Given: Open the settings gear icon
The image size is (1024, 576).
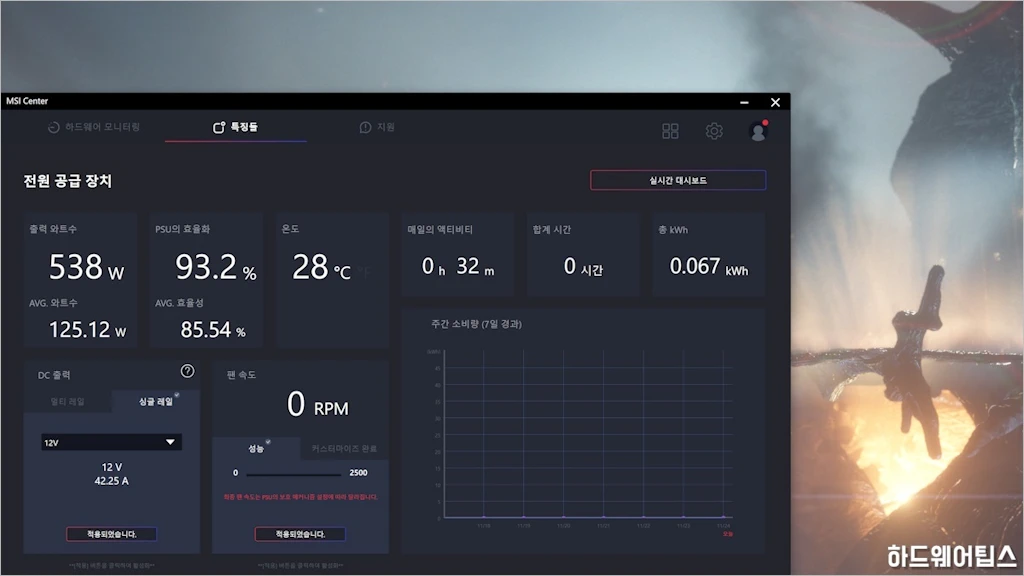Looking at the screenshot, I should tap(714, 131).
